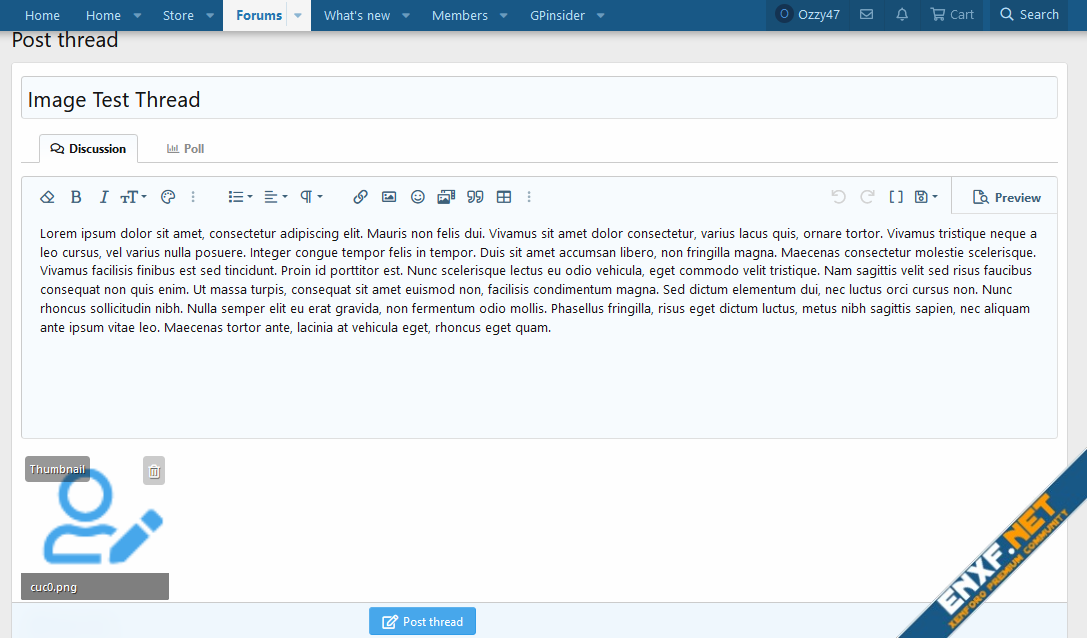Click the insert image icon
The image size is (1087, 638).
(x=389, y=197)
